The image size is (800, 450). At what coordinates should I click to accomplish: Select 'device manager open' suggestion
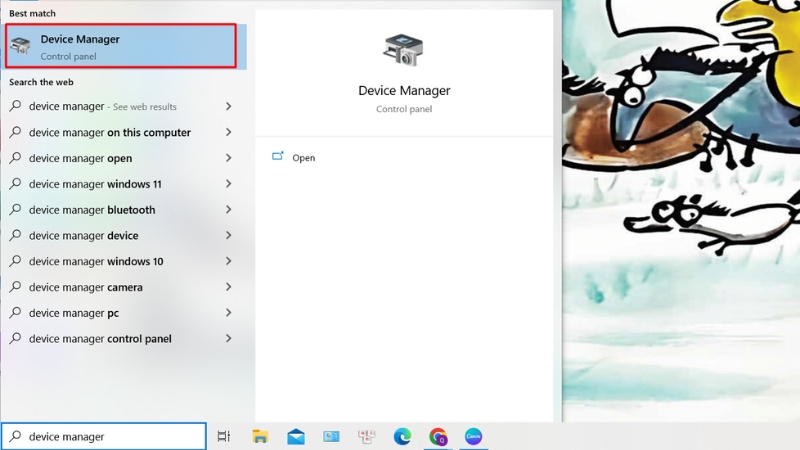(121, 158)
